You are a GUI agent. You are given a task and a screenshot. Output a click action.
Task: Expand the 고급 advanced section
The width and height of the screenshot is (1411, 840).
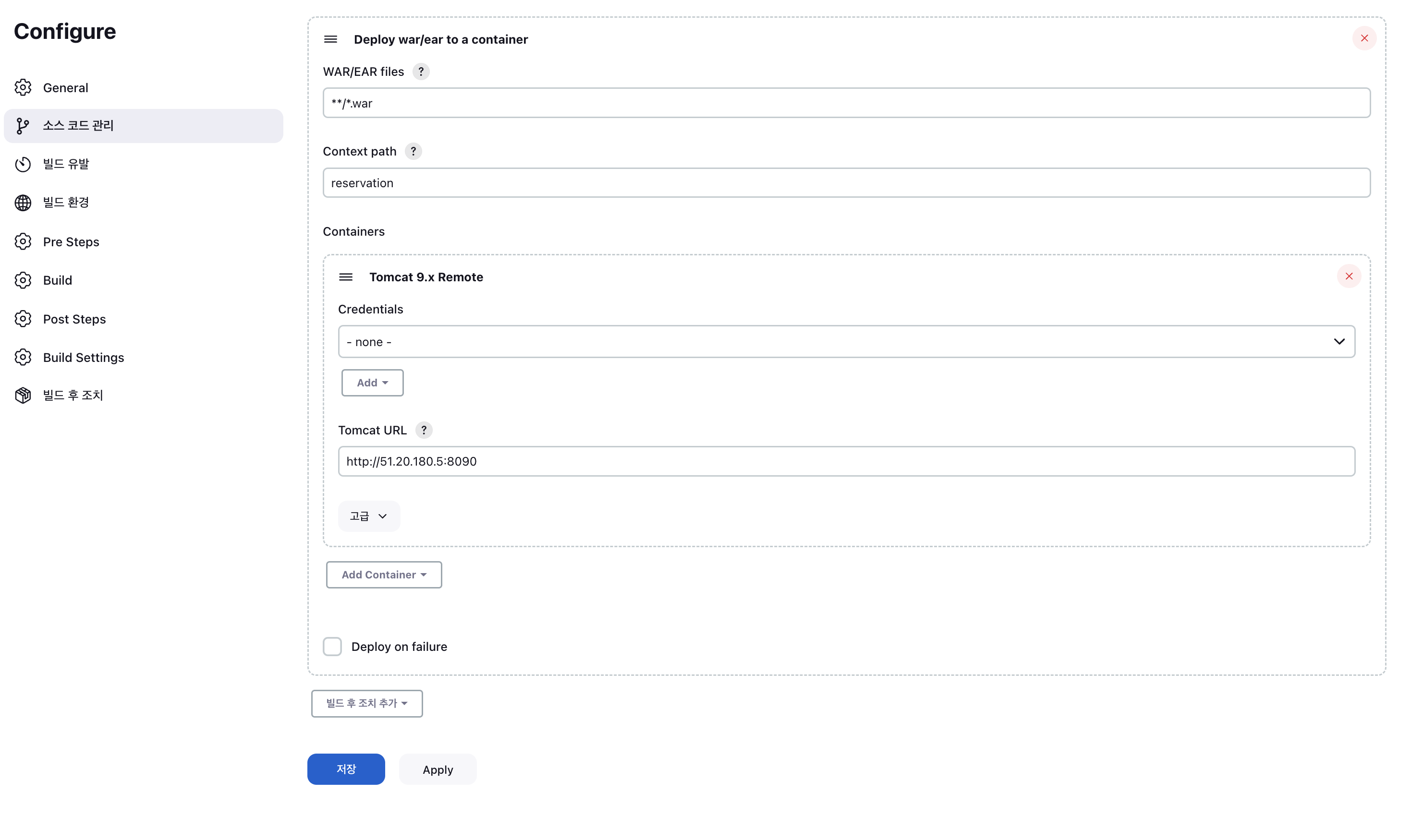click(x=369, y=516)
